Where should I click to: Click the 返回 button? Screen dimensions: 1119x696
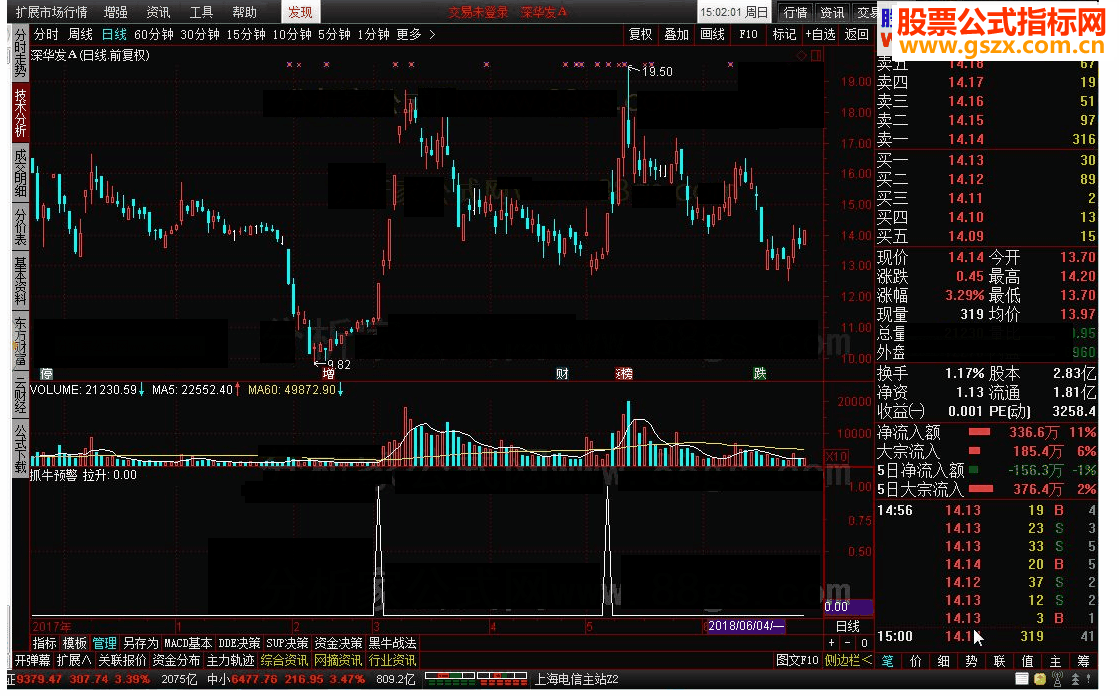point(856,34)
